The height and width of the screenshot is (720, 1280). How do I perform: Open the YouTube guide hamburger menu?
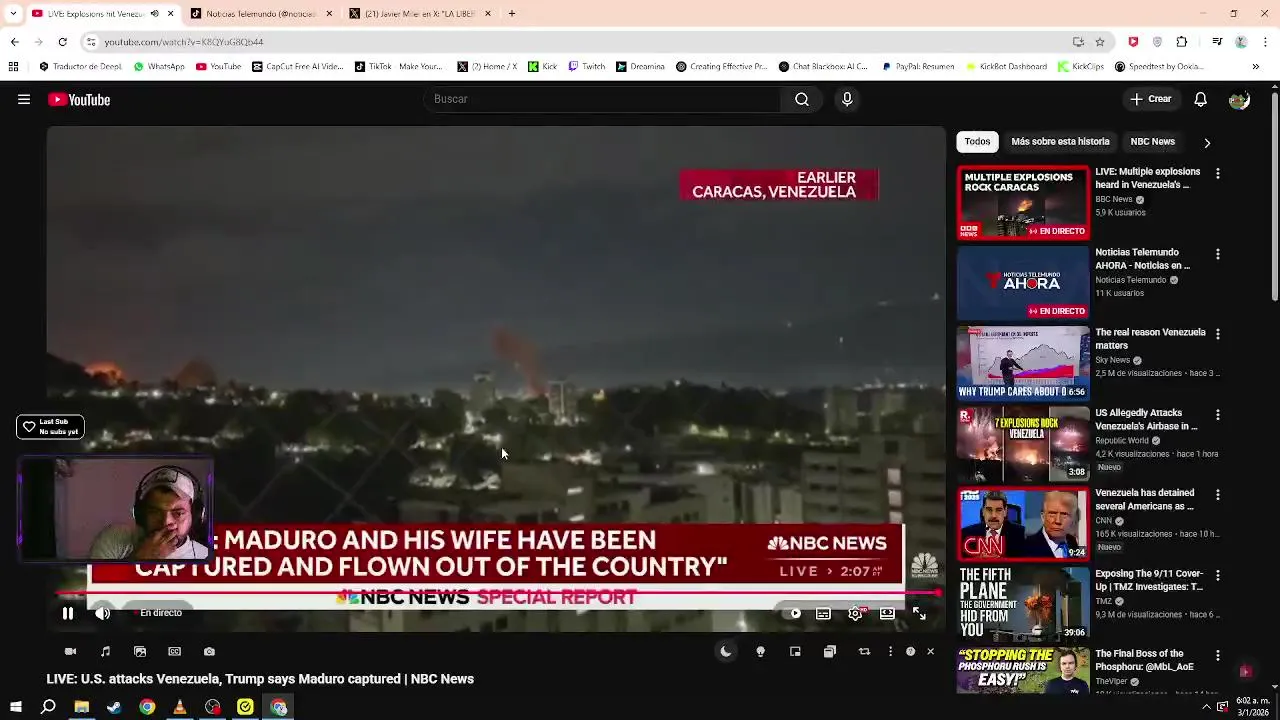24,99
